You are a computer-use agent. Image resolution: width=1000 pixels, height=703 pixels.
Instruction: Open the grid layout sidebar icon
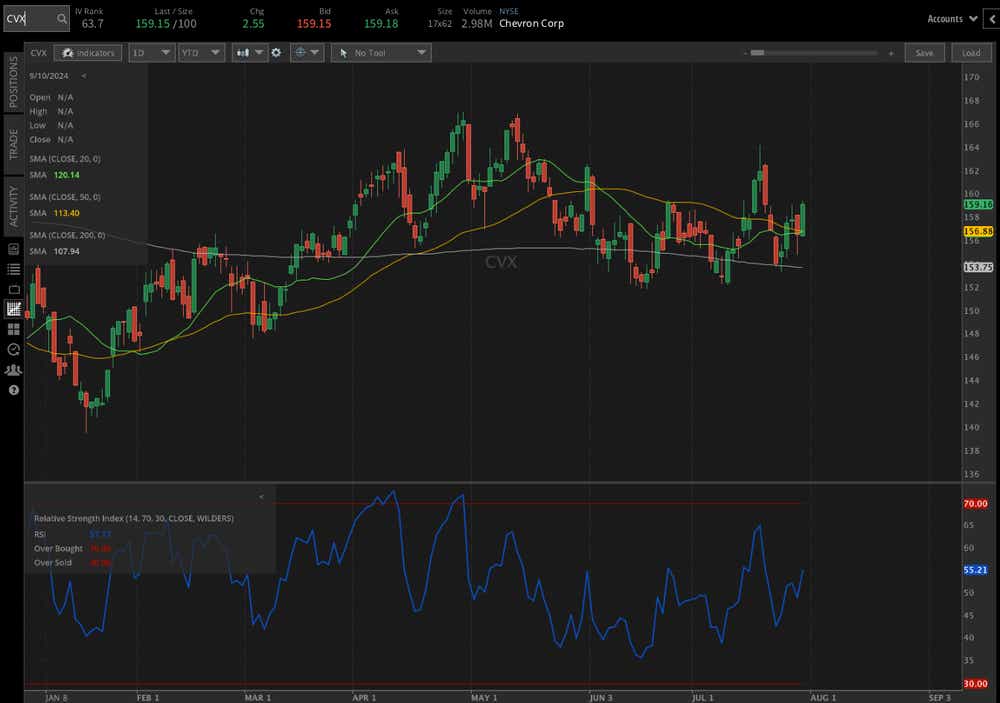[x=14, y=328]
